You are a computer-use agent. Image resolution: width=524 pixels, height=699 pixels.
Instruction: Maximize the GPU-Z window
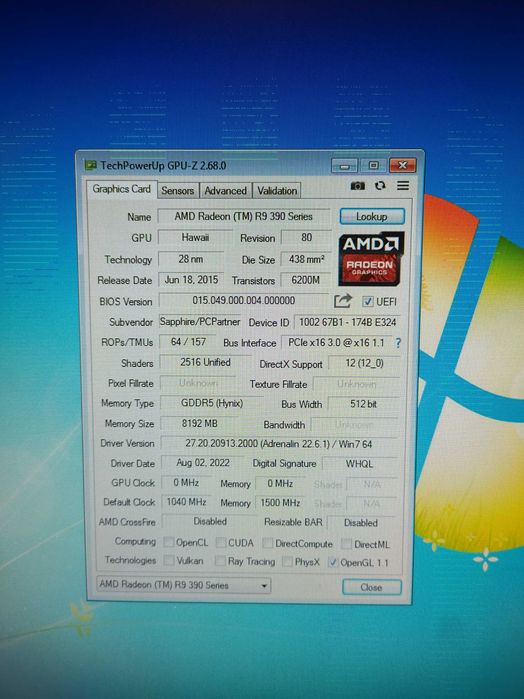373,165
